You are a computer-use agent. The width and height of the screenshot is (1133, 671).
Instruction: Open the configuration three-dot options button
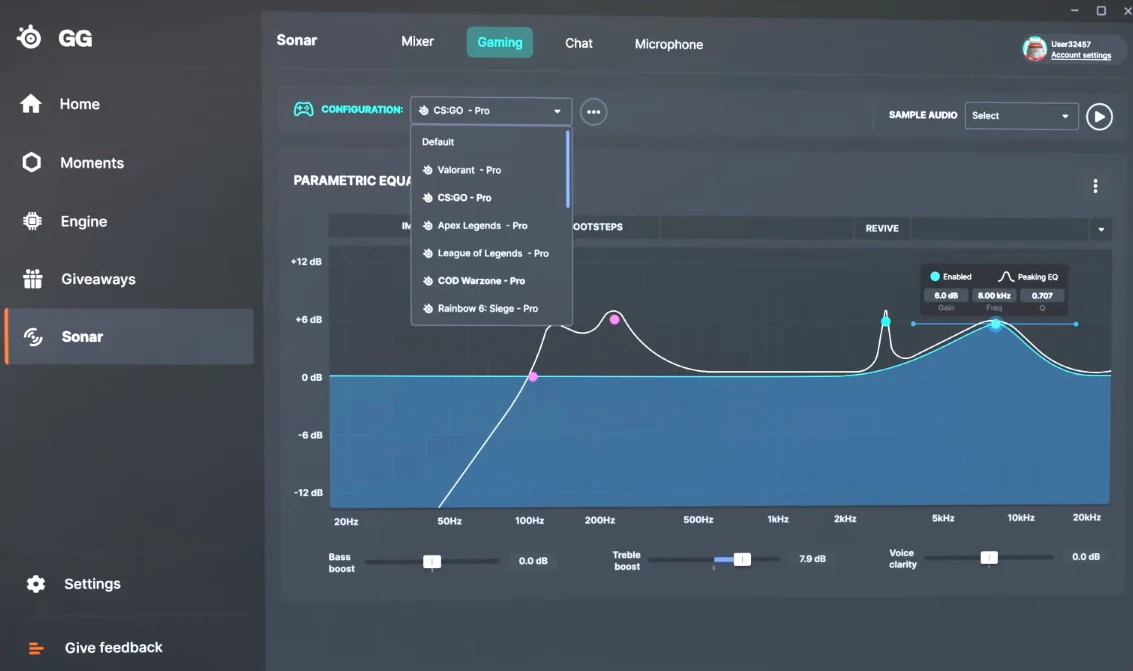pos(593,111)
